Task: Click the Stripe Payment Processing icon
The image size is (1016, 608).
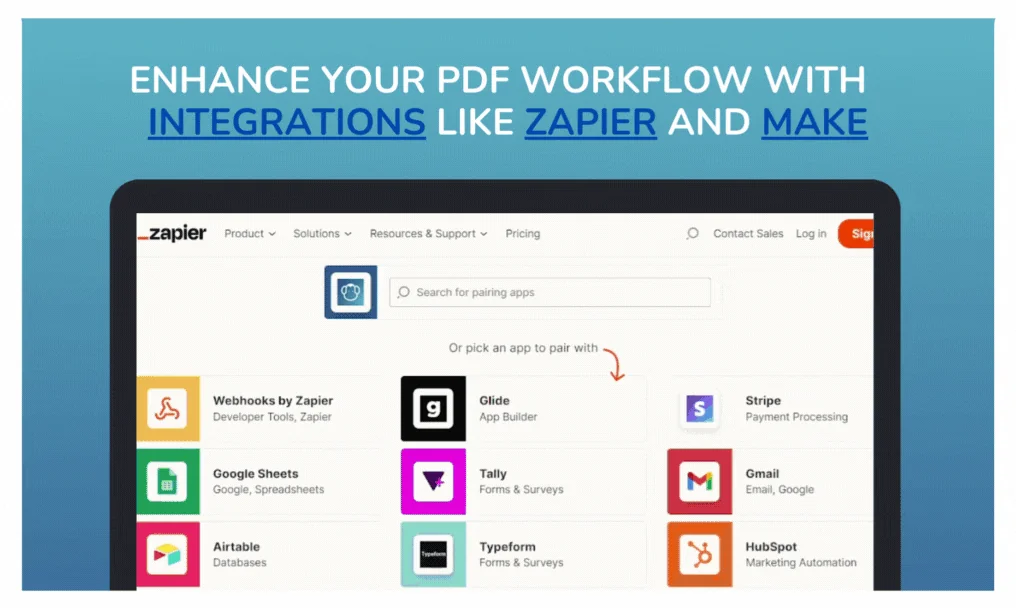Action: 699,407
